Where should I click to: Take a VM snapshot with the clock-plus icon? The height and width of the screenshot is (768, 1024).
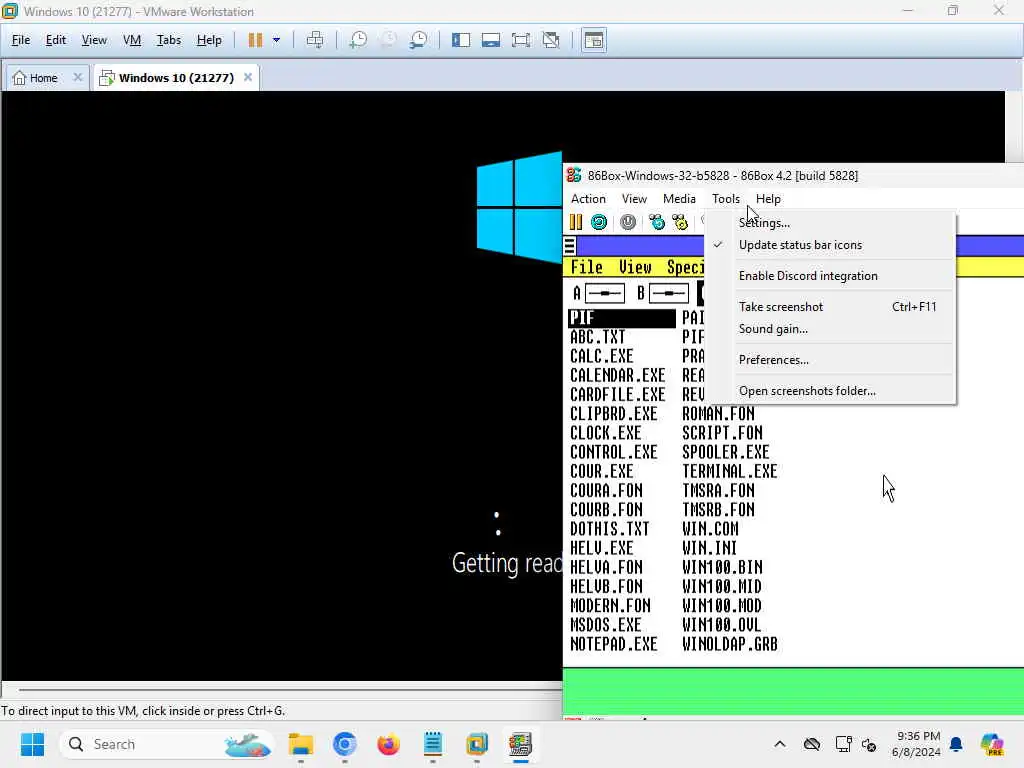(358, 40)
